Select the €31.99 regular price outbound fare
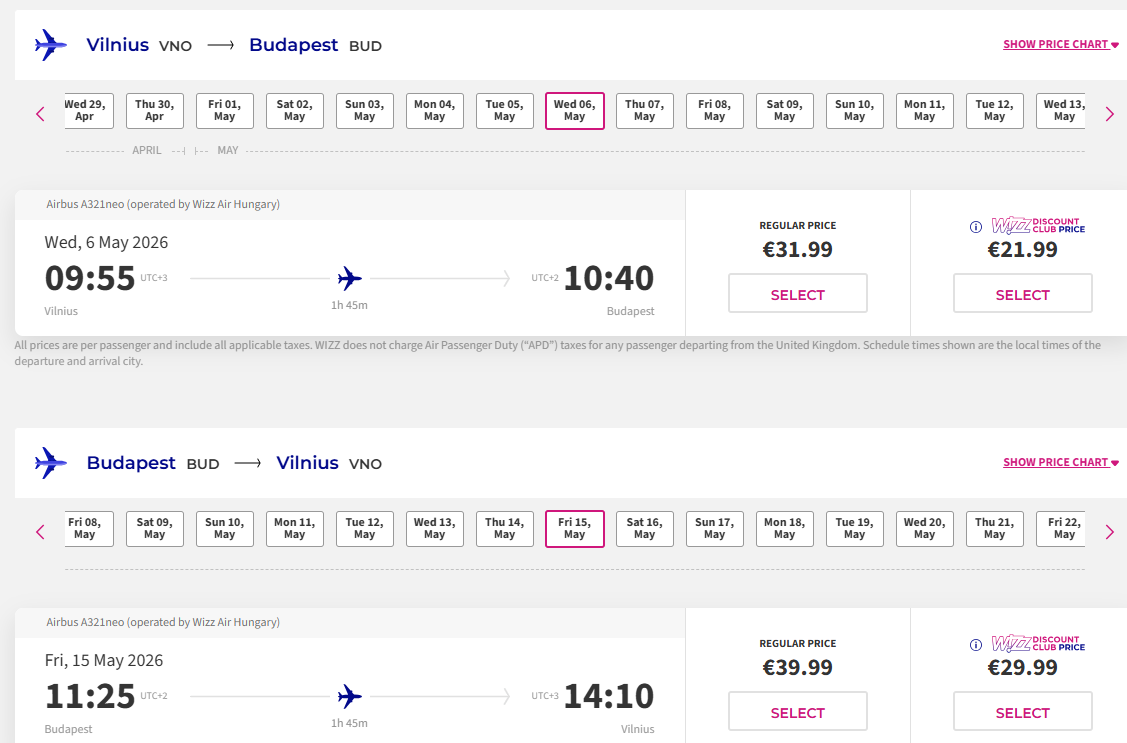Image resolution: width=1127 pixels, height=743 pixels. (x=797, y=295)
